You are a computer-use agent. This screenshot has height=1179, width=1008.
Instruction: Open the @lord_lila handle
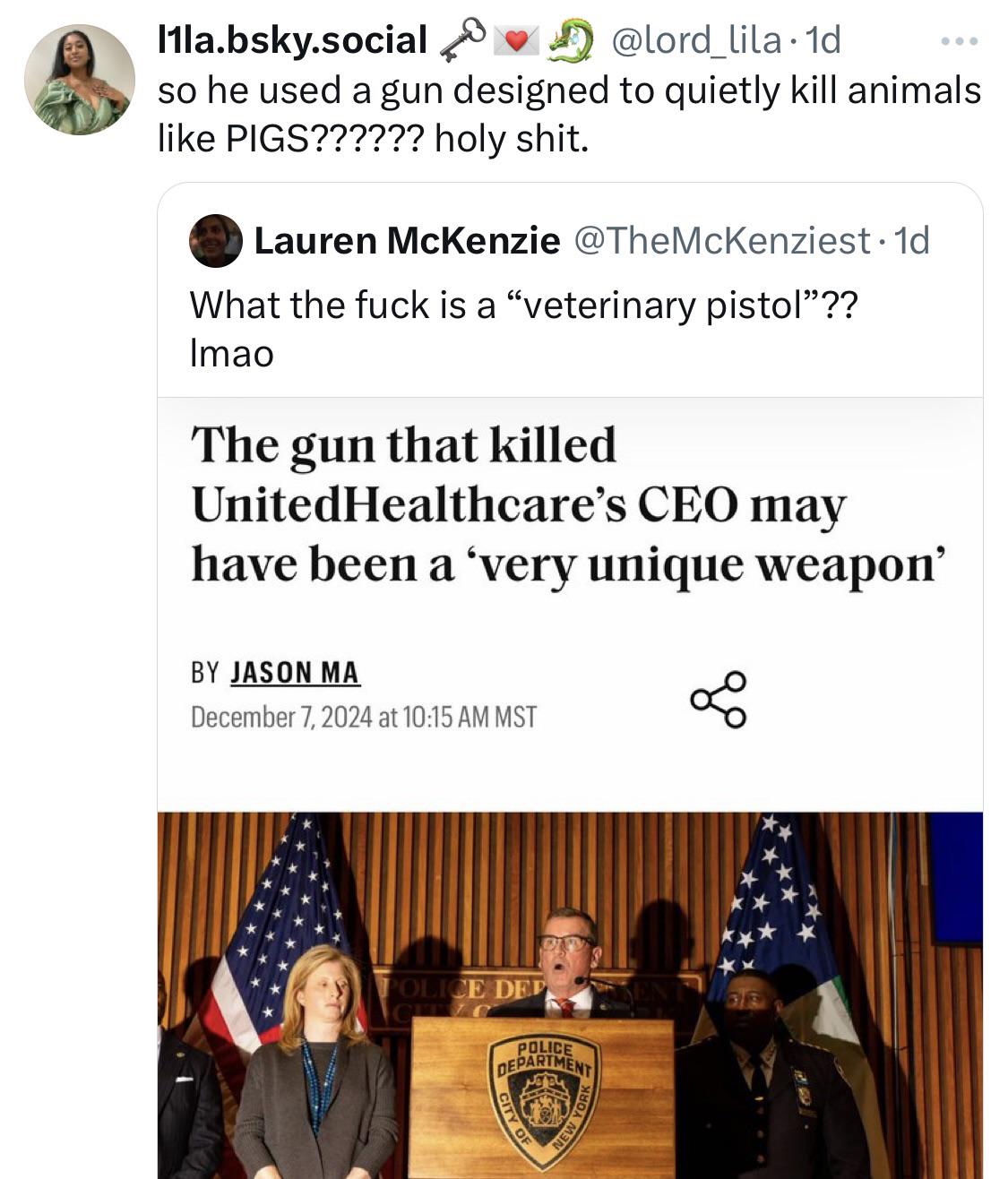pos(696,40)
